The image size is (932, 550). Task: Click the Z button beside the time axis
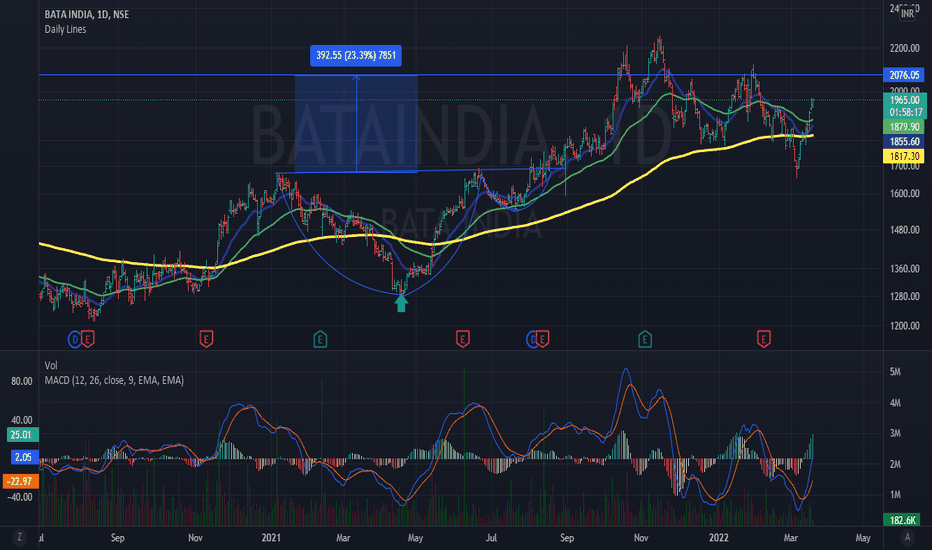pyautogui.click(x=20, y=538)
